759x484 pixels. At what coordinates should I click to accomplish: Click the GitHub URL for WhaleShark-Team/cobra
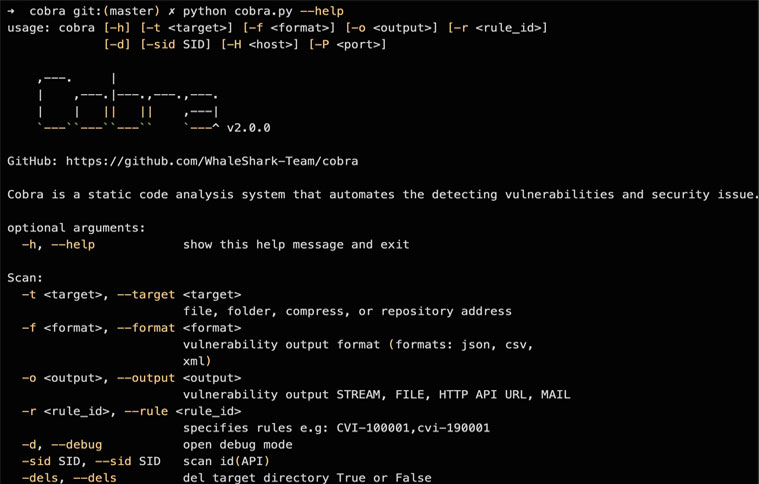[212, 161]
